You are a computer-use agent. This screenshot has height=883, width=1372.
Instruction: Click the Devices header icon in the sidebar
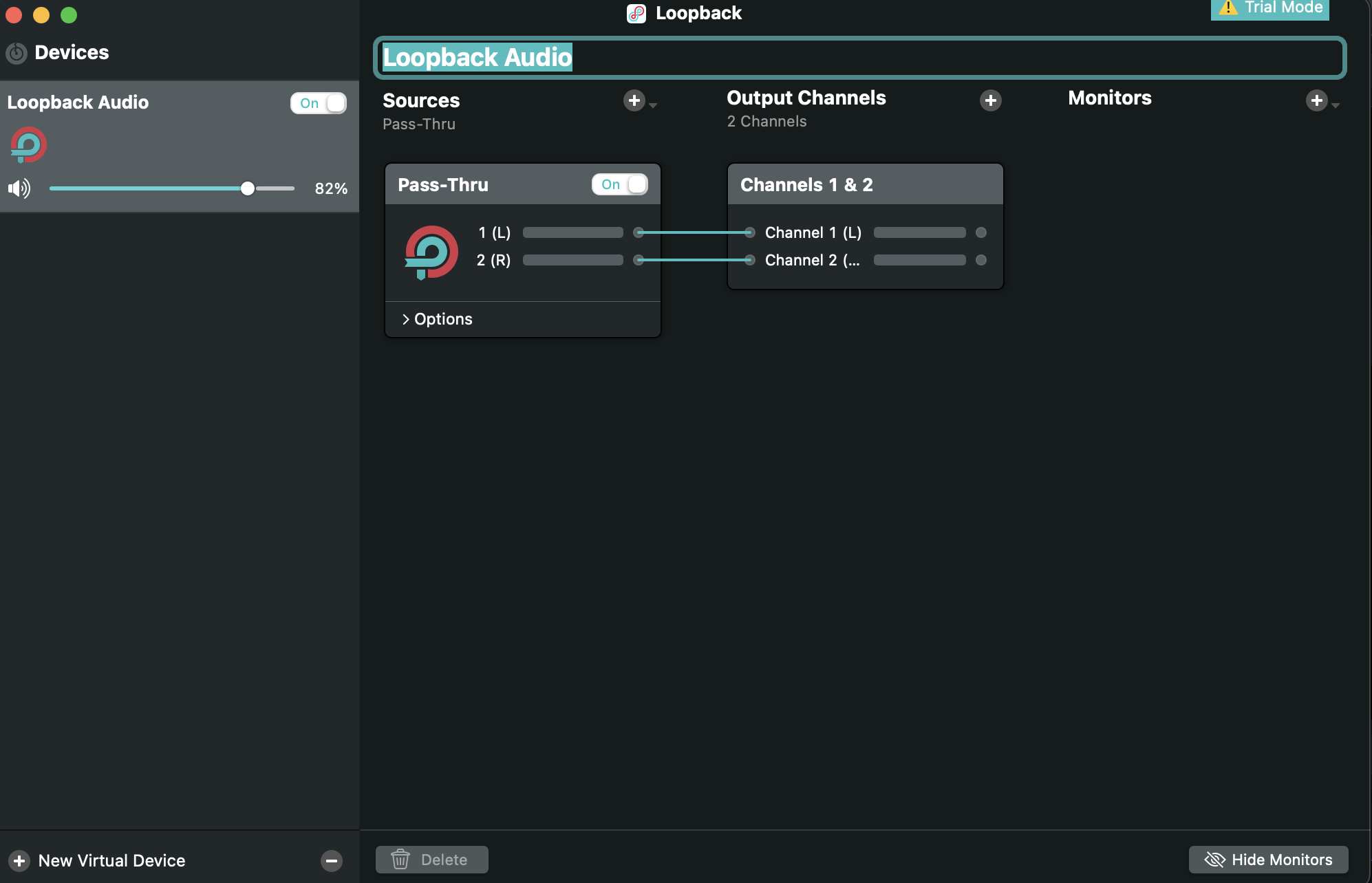17,53
